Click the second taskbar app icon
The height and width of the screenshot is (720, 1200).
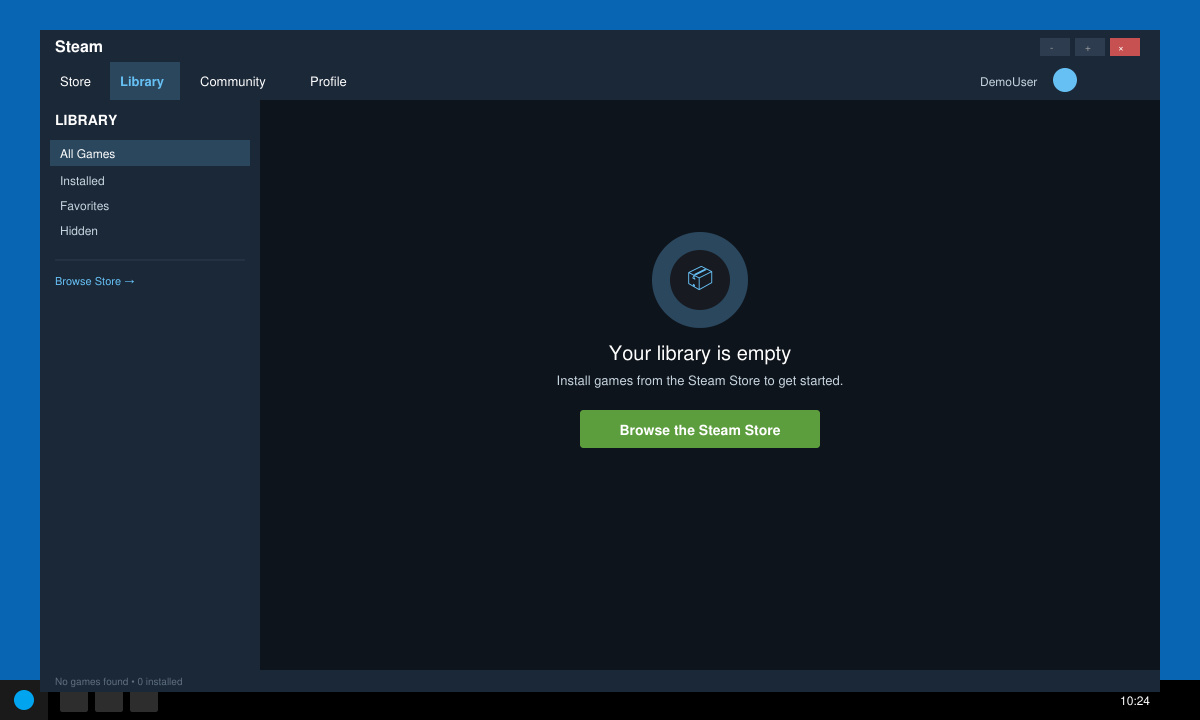109,701
